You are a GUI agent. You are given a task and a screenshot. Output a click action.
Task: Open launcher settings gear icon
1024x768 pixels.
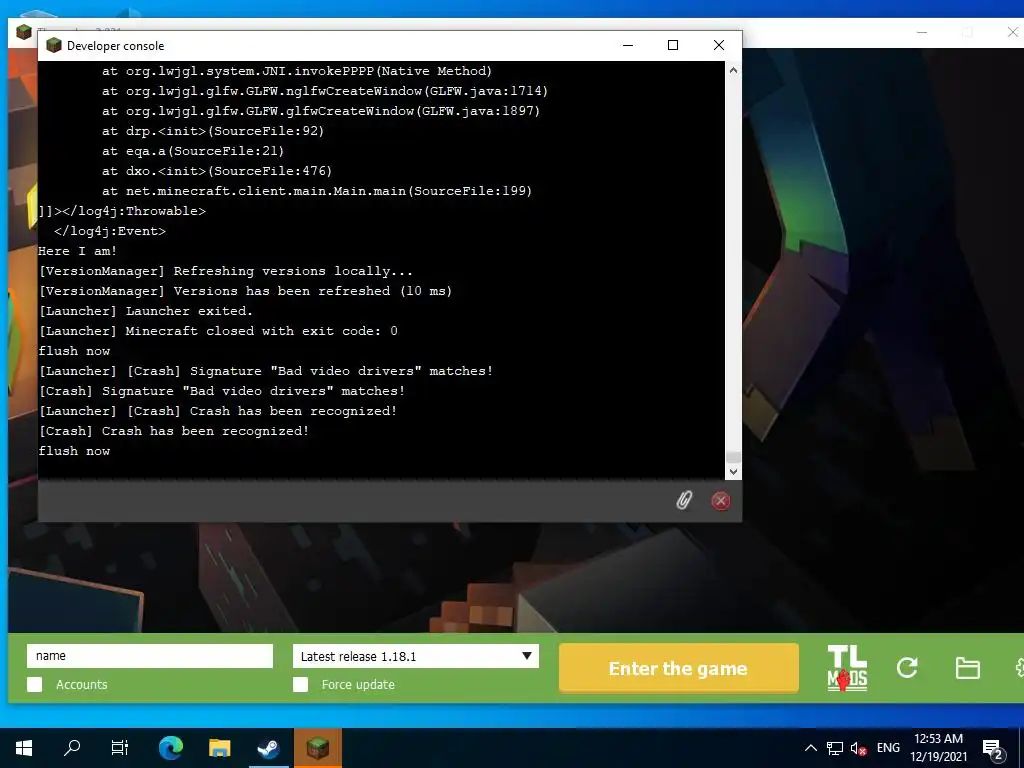[x=1019, y=668]
